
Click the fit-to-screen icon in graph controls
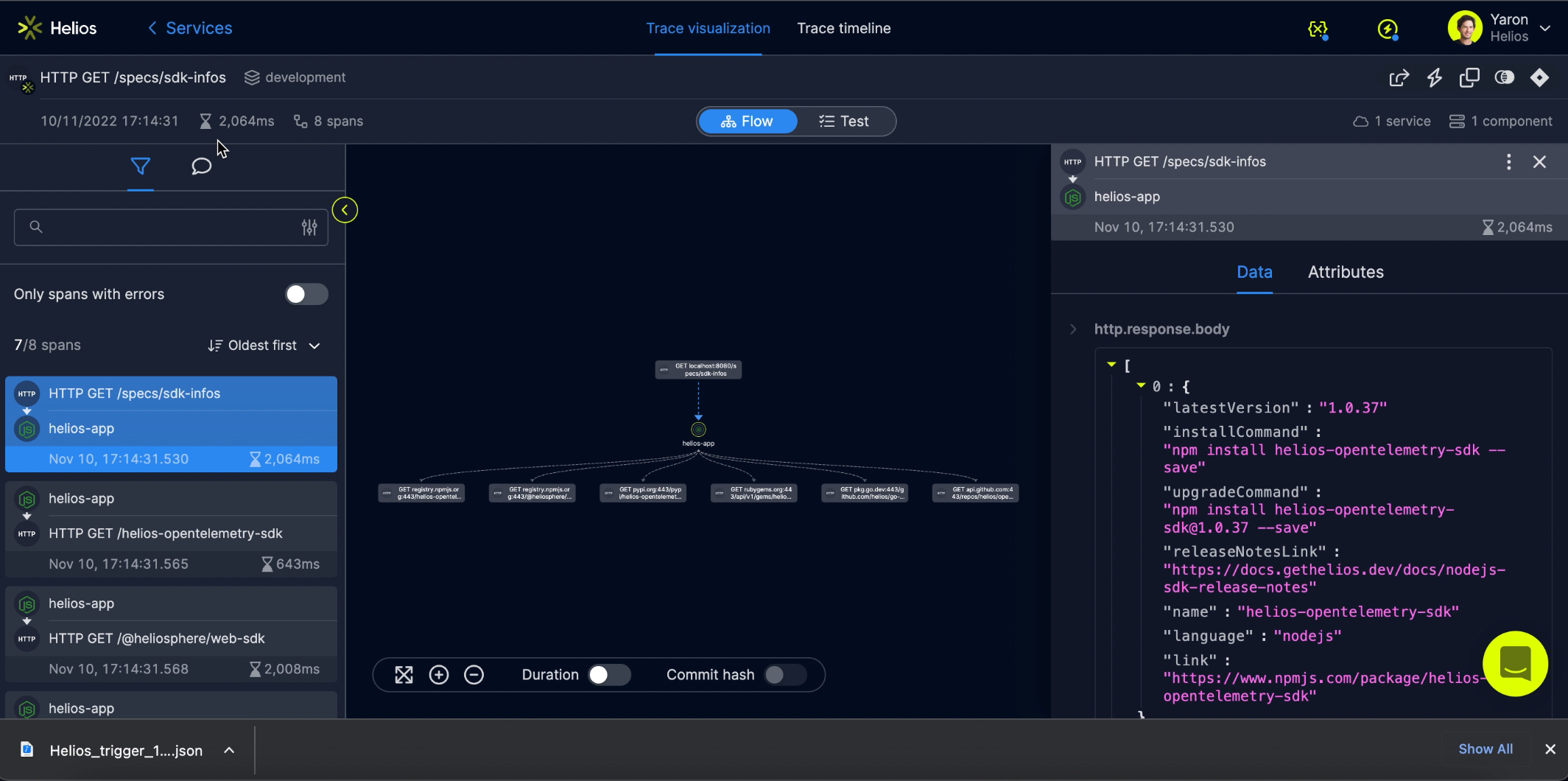click(x=404, y=675)
